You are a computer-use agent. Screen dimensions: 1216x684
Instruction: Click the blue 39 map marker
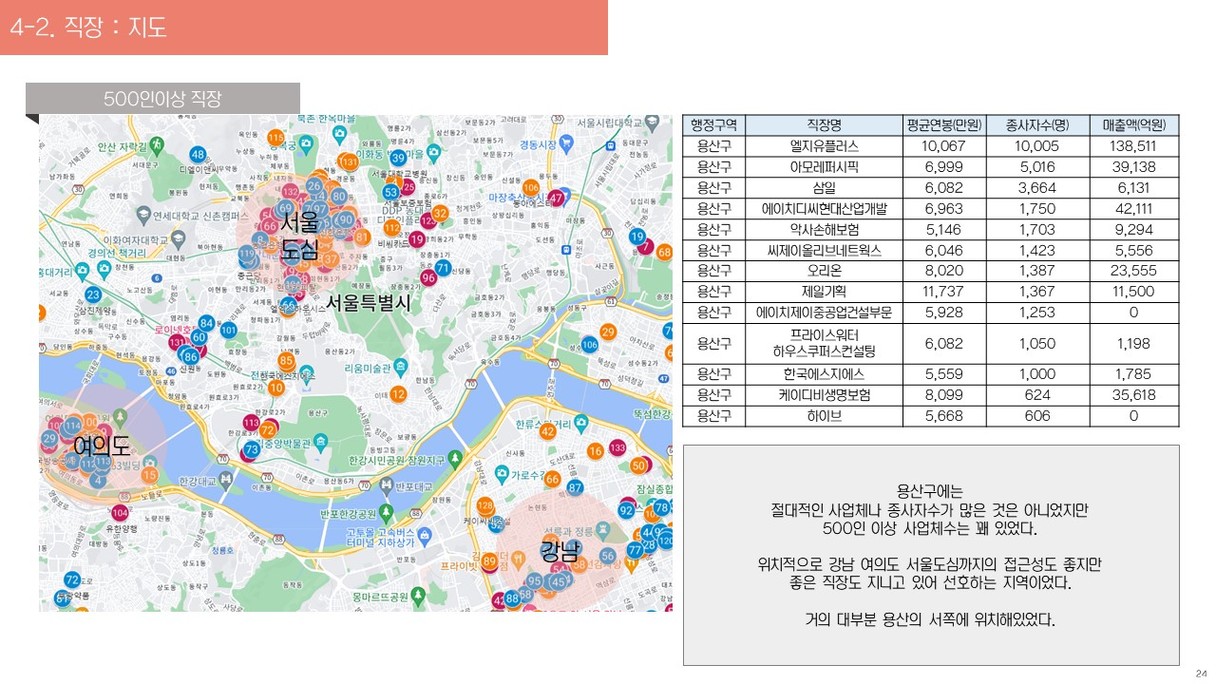coord(398,158)
